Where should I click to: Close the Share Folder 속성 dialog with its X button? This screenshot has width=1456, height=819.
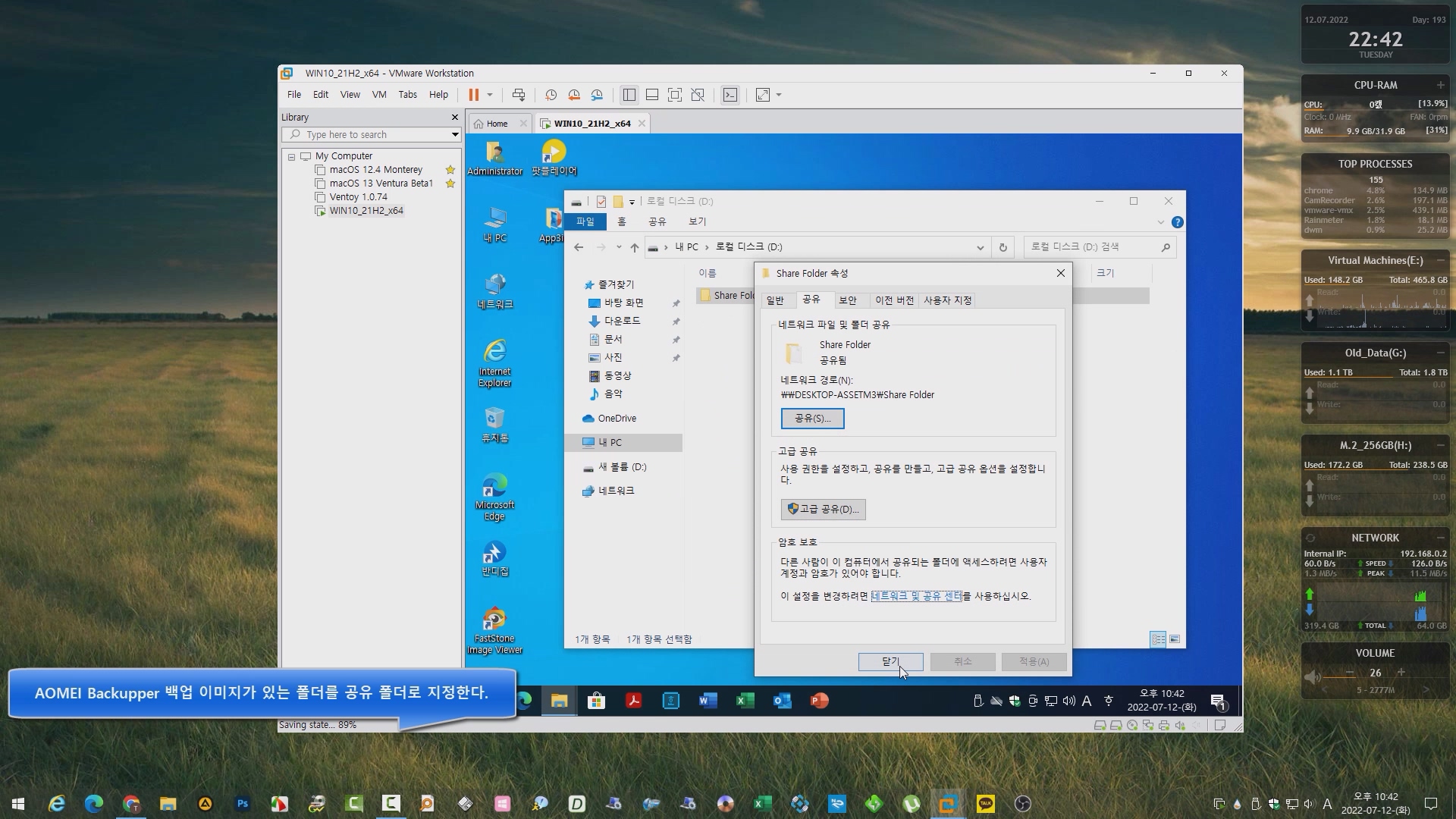(1061, 273)
